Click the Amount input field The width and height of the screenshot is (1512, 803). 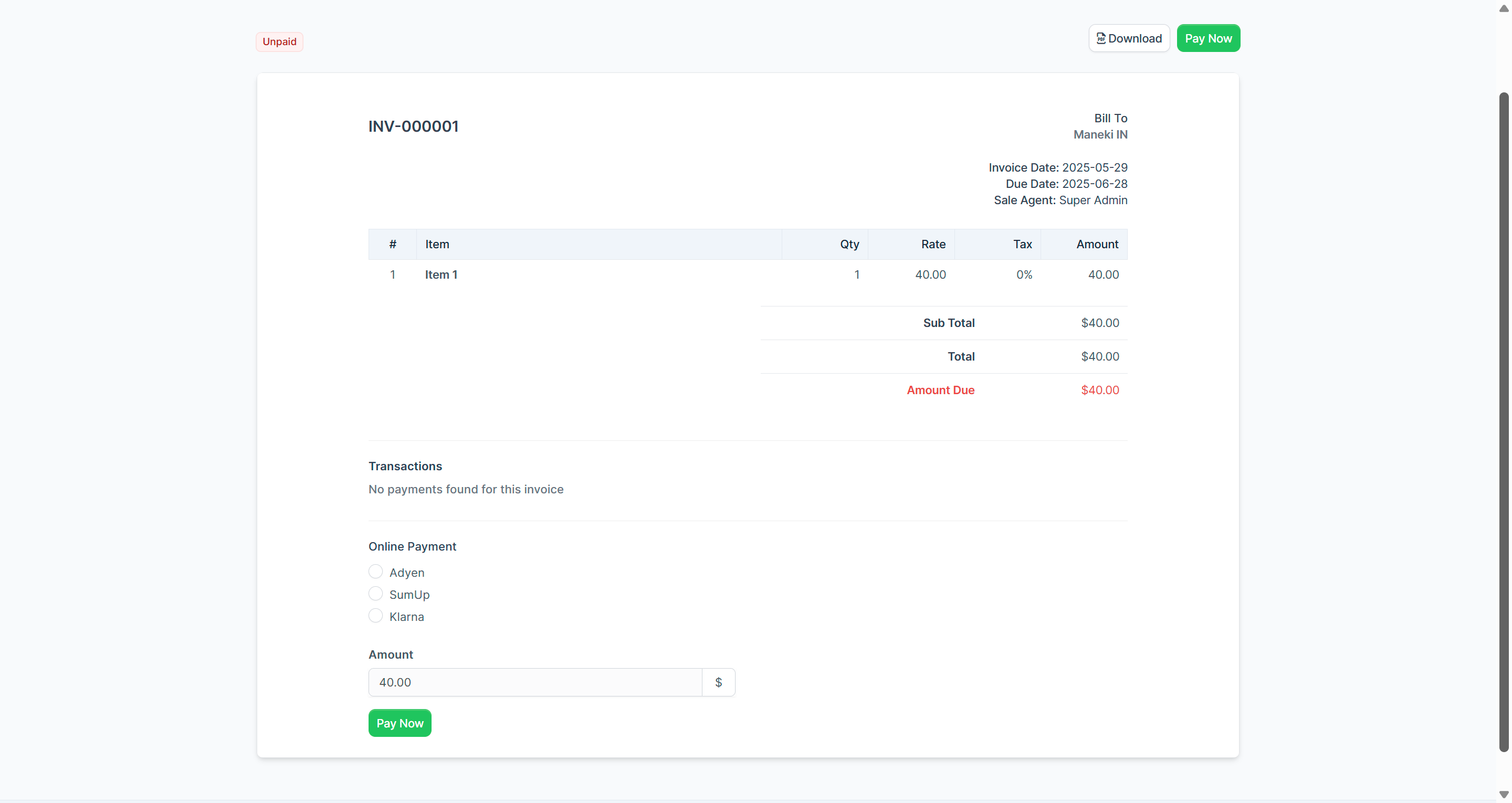pos(535,682)
